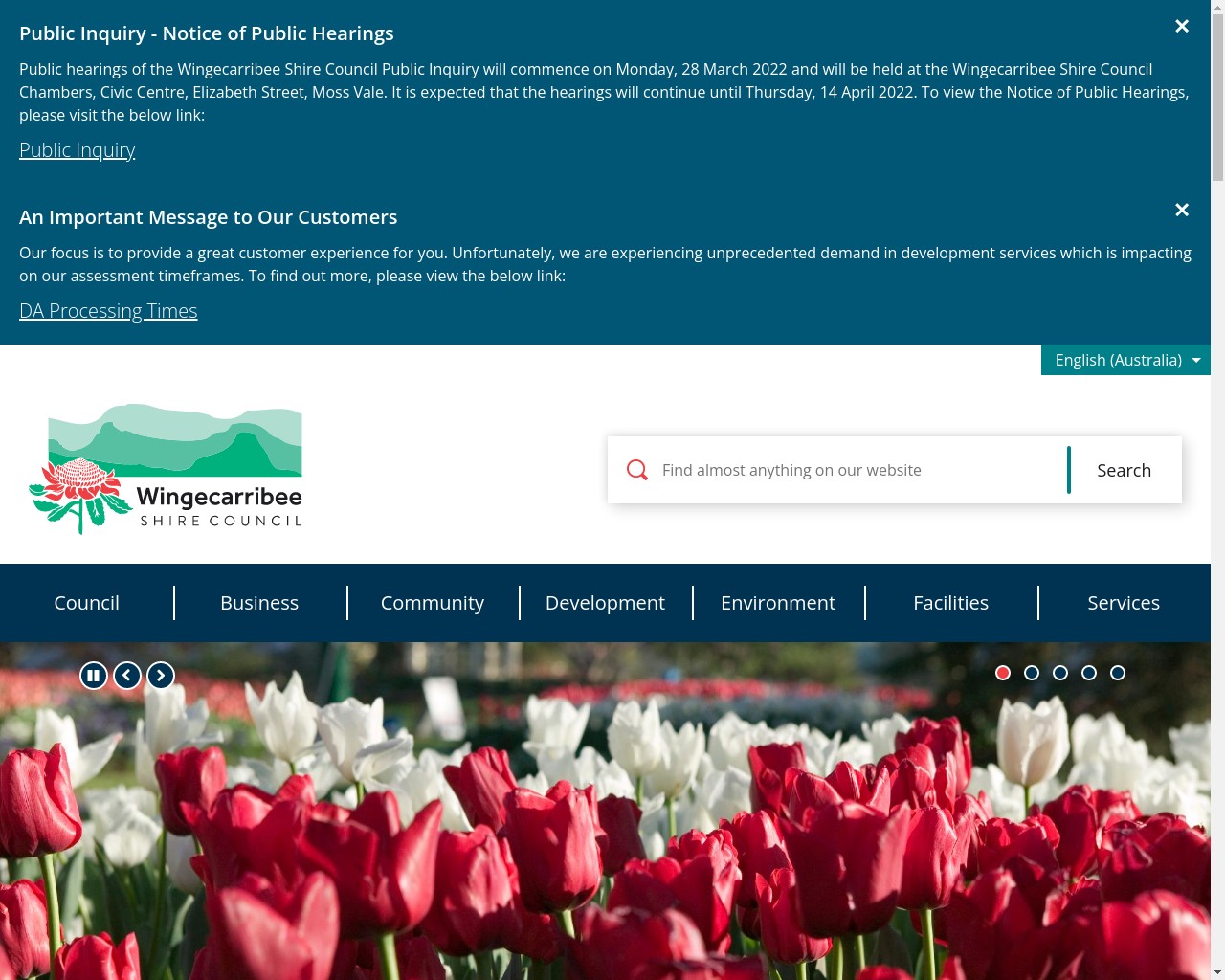Viewport: 1225px width, 980px height.
Task: Pause the image carousel slideshow
Action: coord(93,675)
